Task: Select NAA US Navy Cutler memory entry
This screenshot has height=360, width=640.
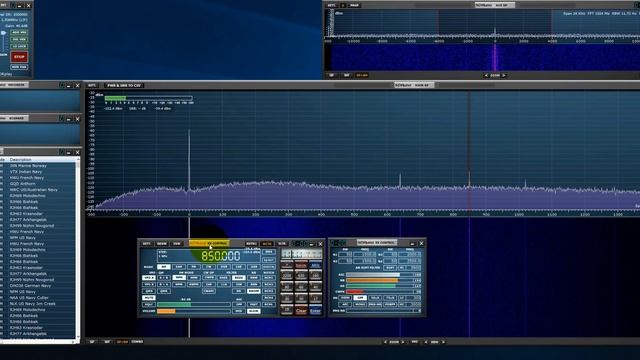Action: [x=29, y=298]
